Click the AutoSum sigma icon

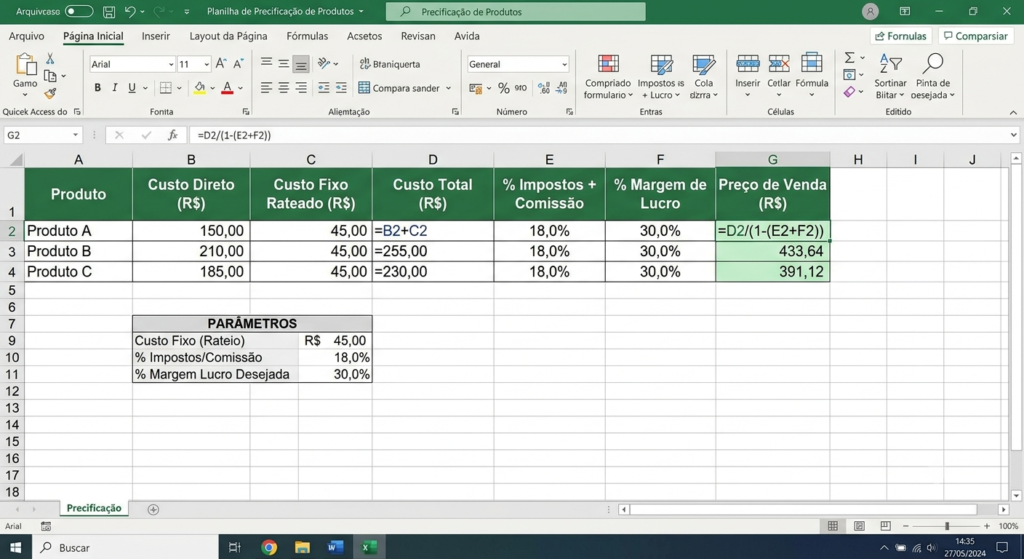pyautogui.click(x=849, y=58)
